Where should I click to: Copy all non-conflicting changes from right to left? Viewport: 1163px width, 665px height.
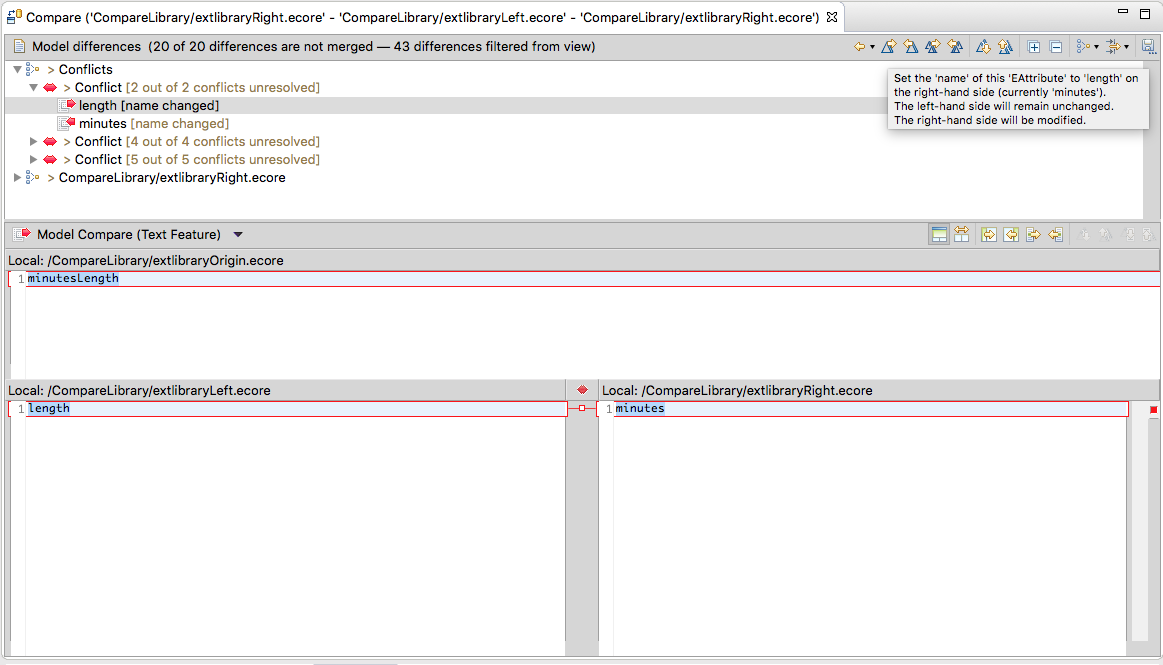(1011, 235)
